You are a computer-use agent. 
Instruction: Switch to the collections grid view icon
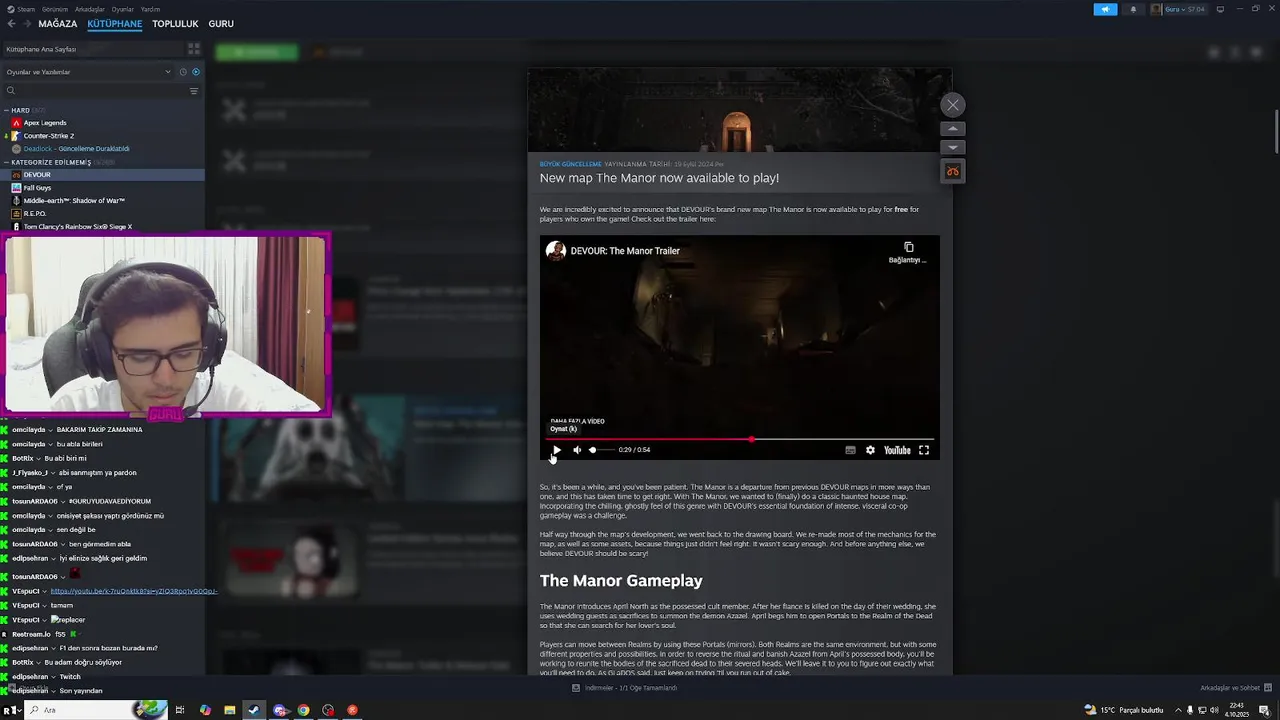coord(194,48)
